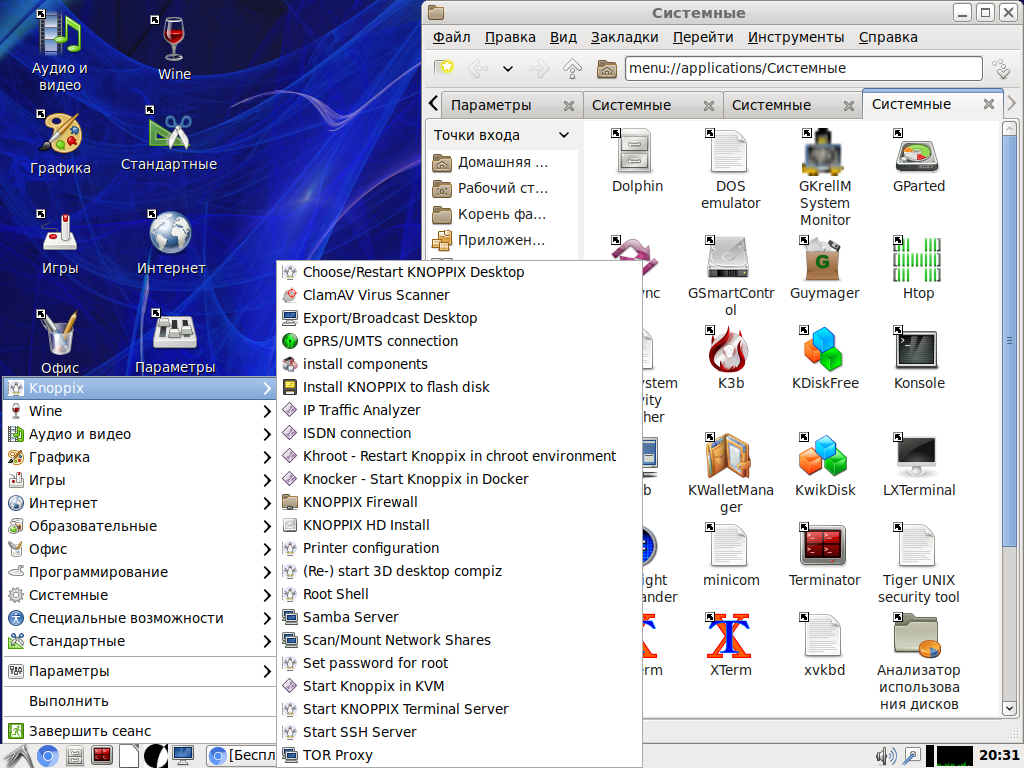Choose Start SSH Server entry
The width and height of the screenshot is (1024, 768).
point(460,731)
